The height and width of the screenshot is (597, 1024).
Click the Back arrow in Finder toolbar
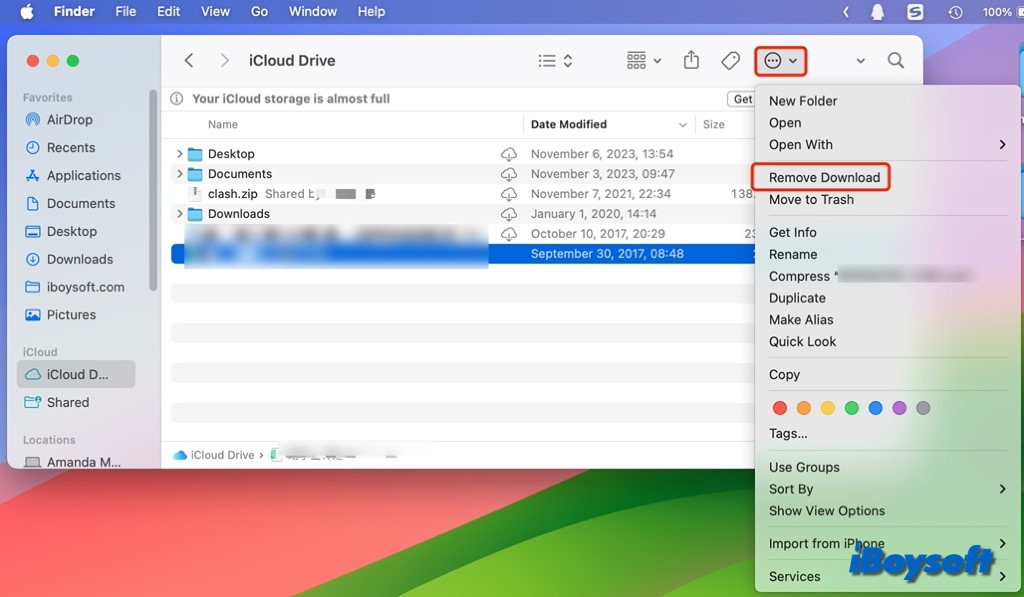189,61
